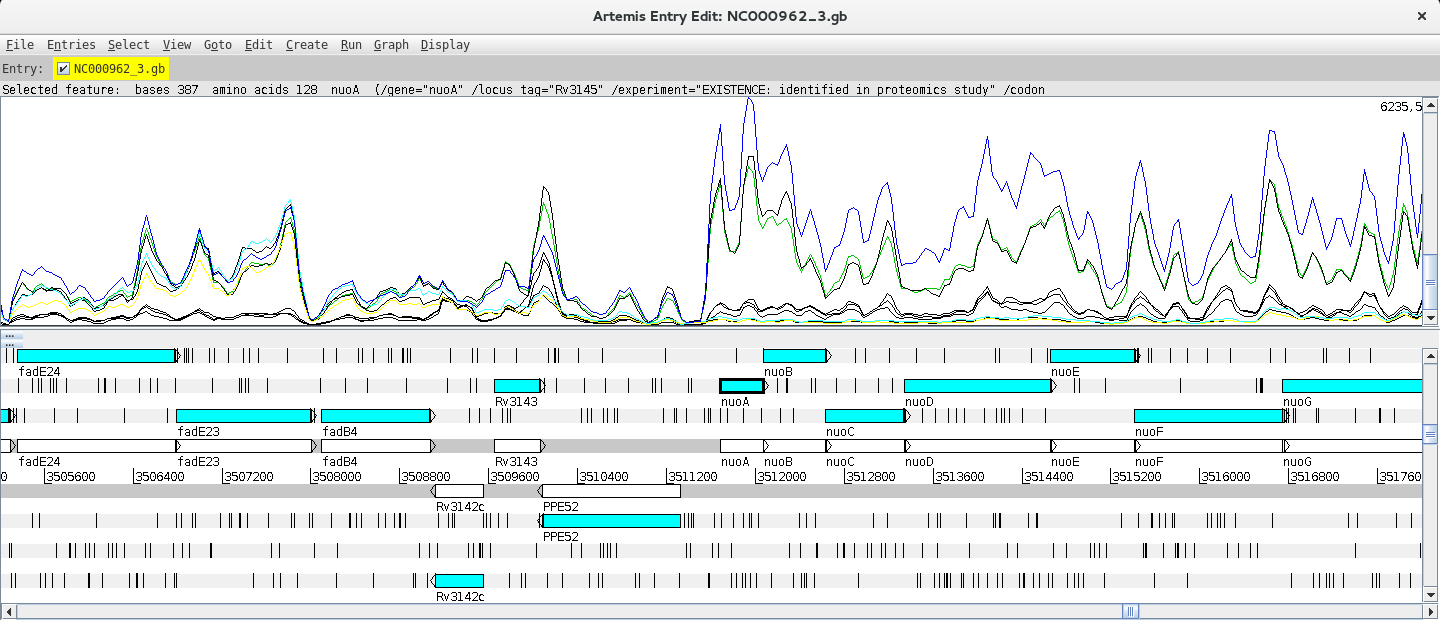This screenshot has width=1440, height=620.
Task: Close the Artemis Entry Edit window
Action: [1421, 16]
